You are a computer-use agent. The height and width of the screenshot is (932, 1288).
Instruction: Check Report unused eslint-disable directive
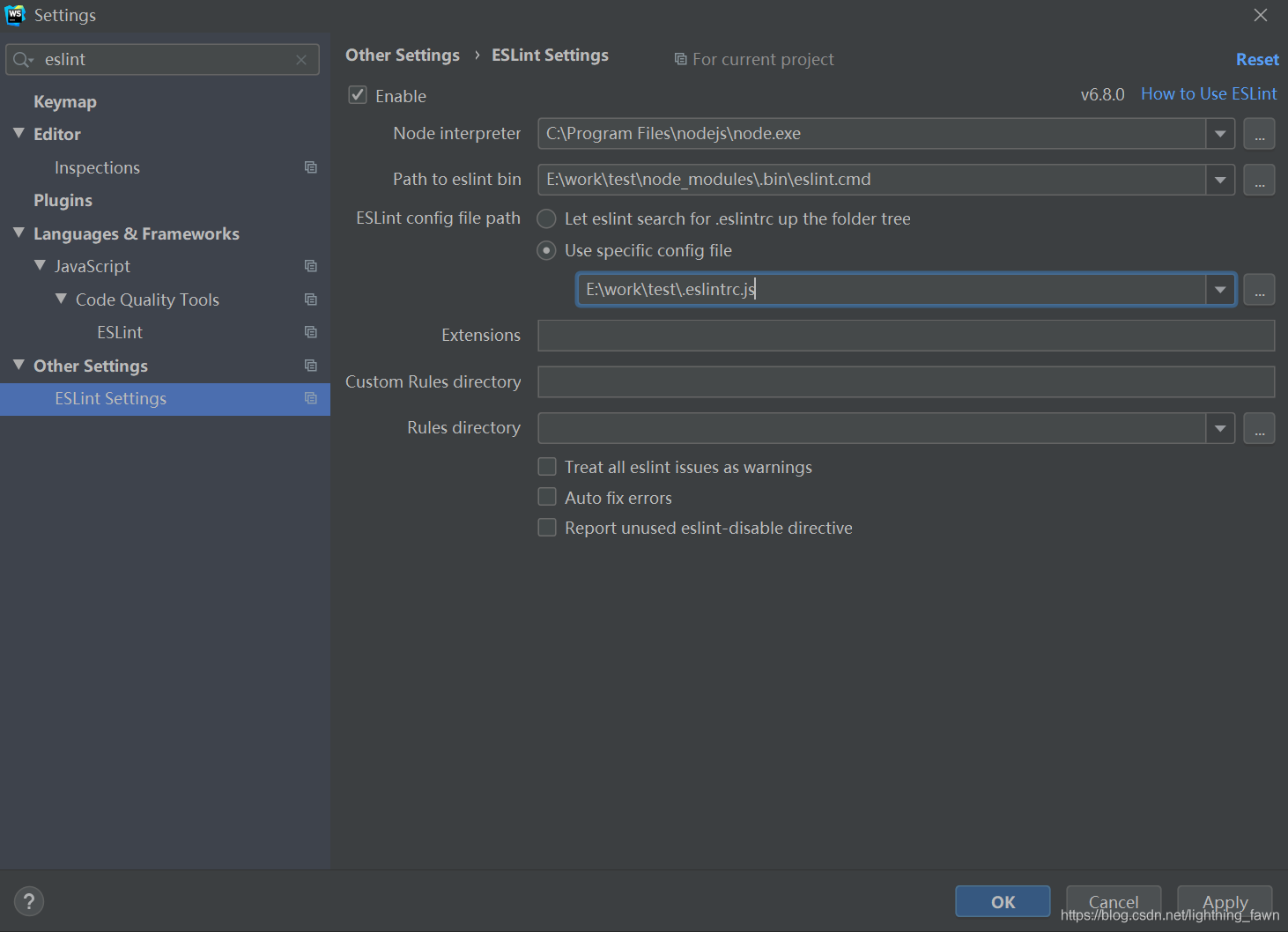(x=547, y=527)
